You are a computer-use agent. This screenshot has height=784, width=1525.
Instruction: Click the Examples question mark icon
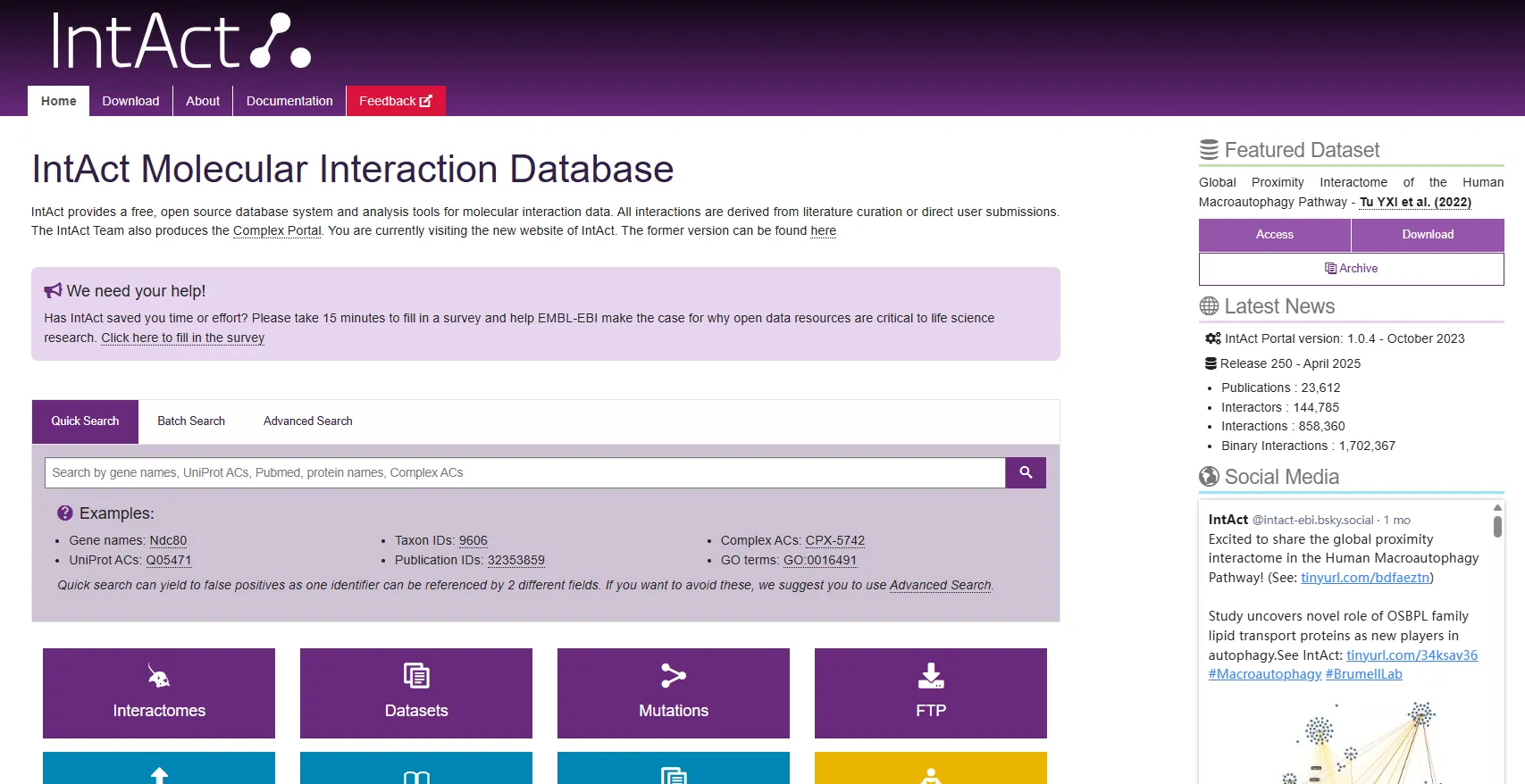pos(65,513)
